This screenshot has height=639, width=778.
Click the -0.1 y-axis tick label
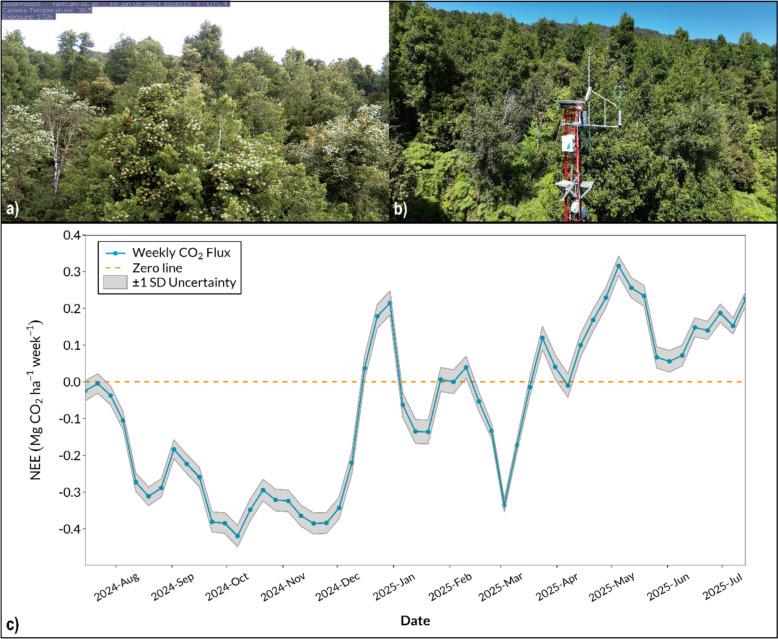pyautogui.click(x=68, y=419)
